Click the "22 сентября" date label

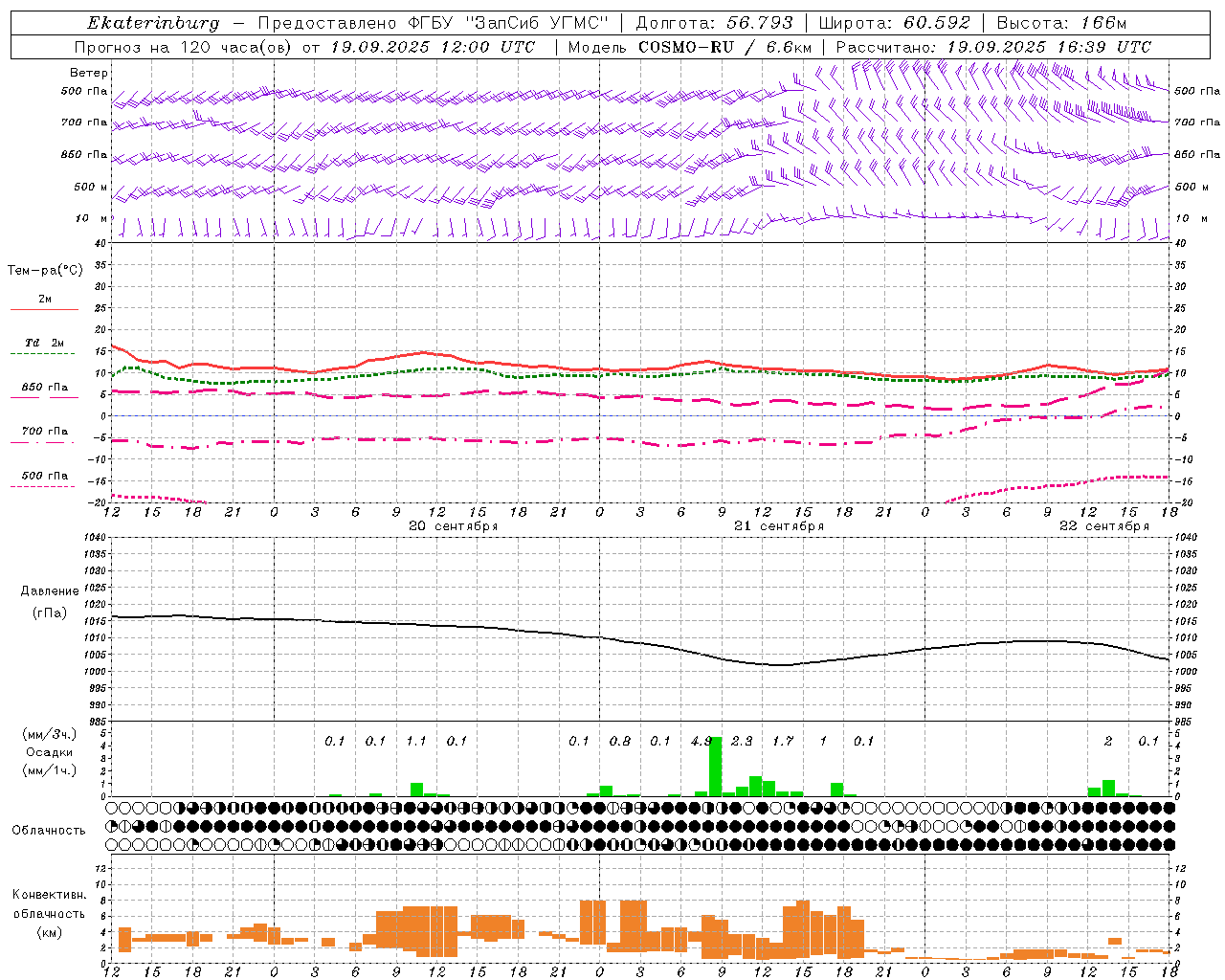[x=1104, y=526]
